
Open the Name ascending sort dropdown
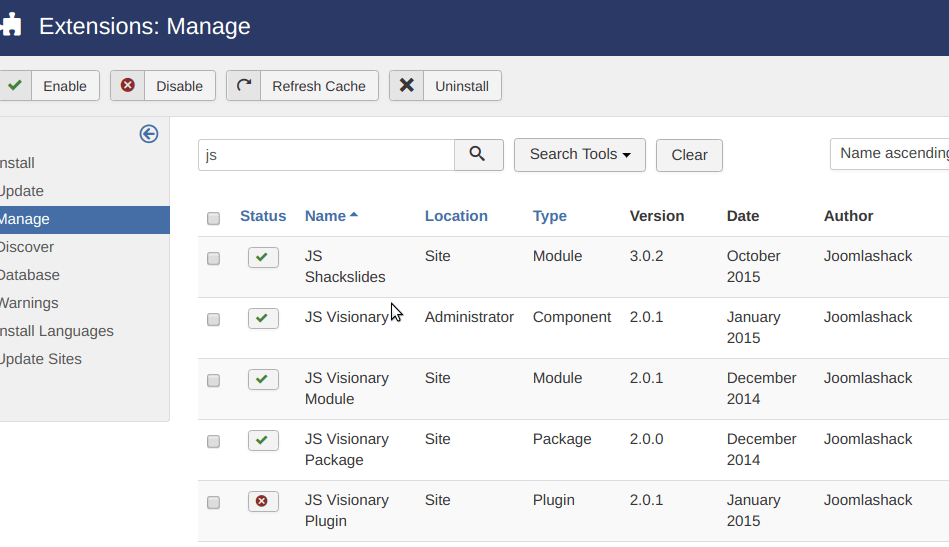(x=890, y=154)
